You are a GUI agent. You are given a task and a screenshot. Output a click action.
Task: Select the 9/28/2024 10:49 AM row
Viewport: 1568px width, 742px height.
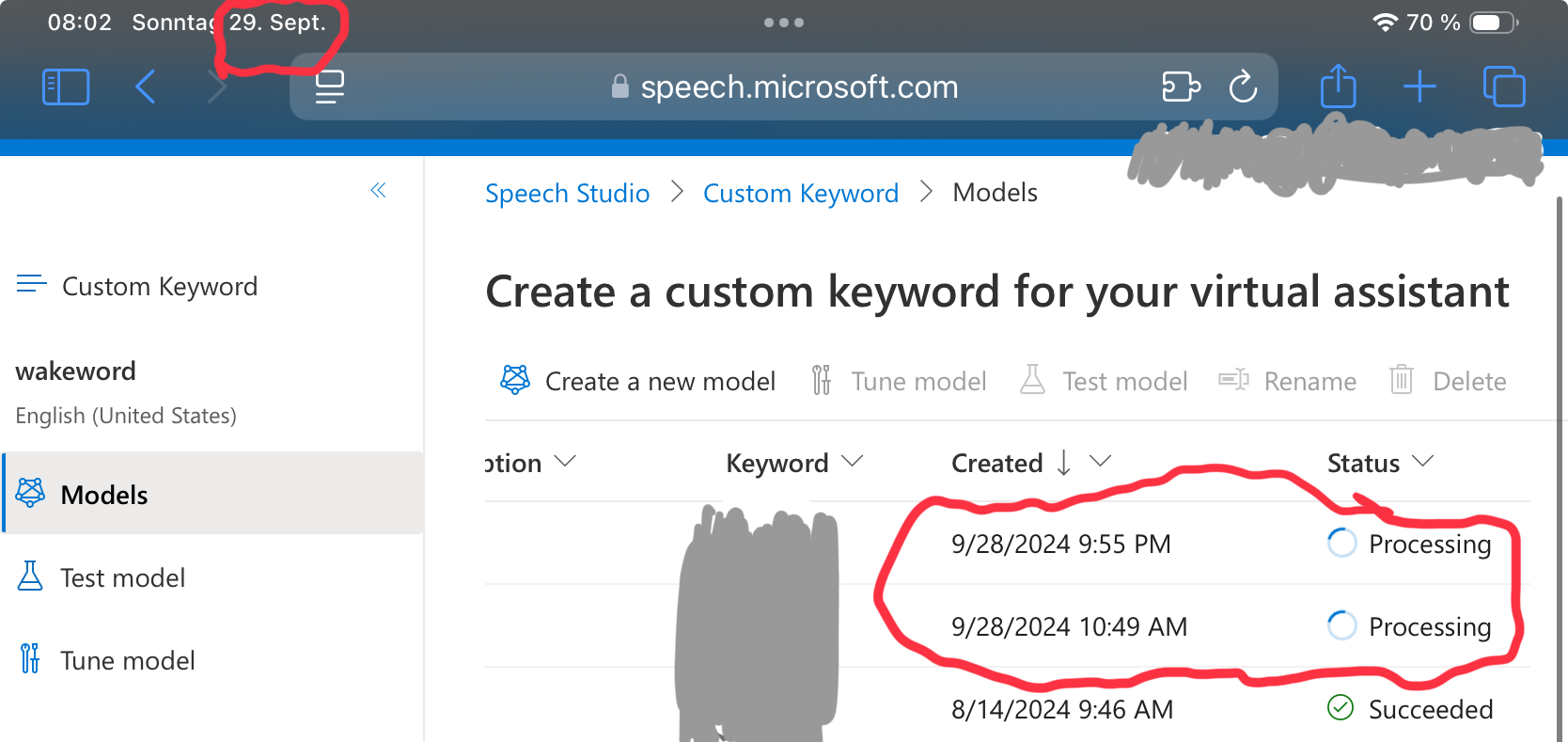pos(1008,626)
